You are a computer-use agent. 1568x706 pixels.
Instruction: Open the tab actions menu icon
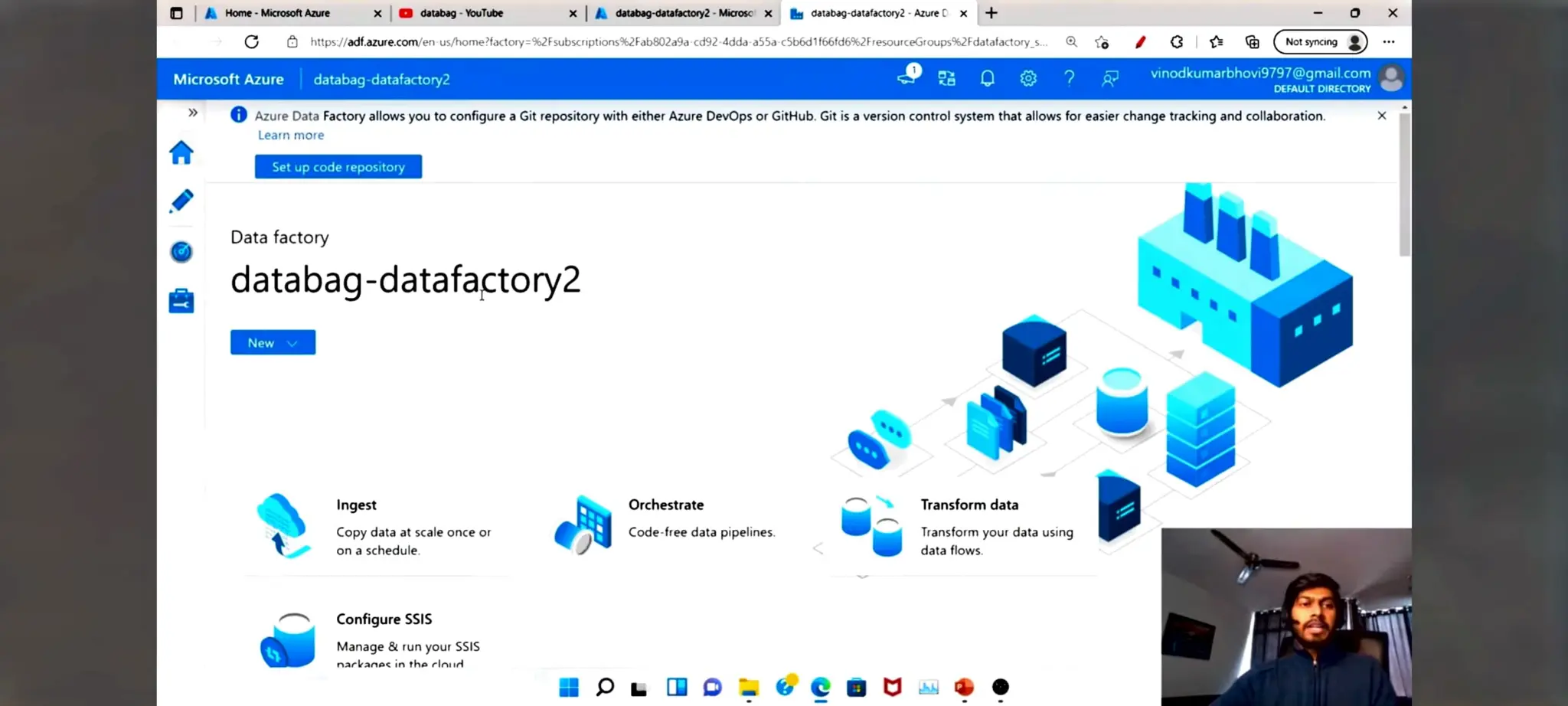pyautogui.click(x=176, y=13)
